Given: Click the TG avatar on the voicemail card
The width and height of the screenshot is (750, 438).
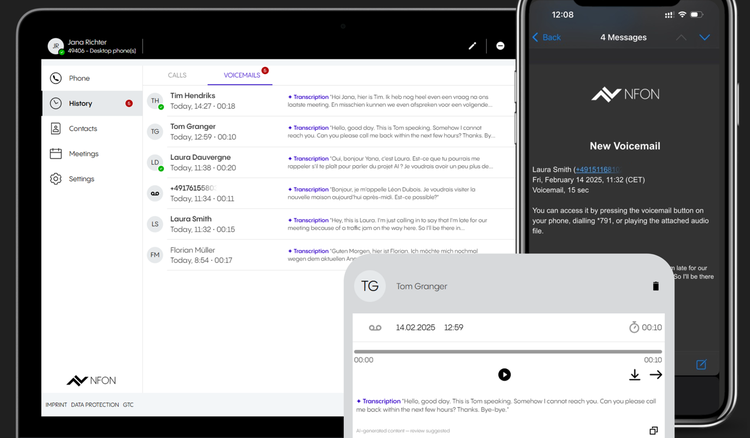Looking at the screenshot, I should [x=370, y=286].
